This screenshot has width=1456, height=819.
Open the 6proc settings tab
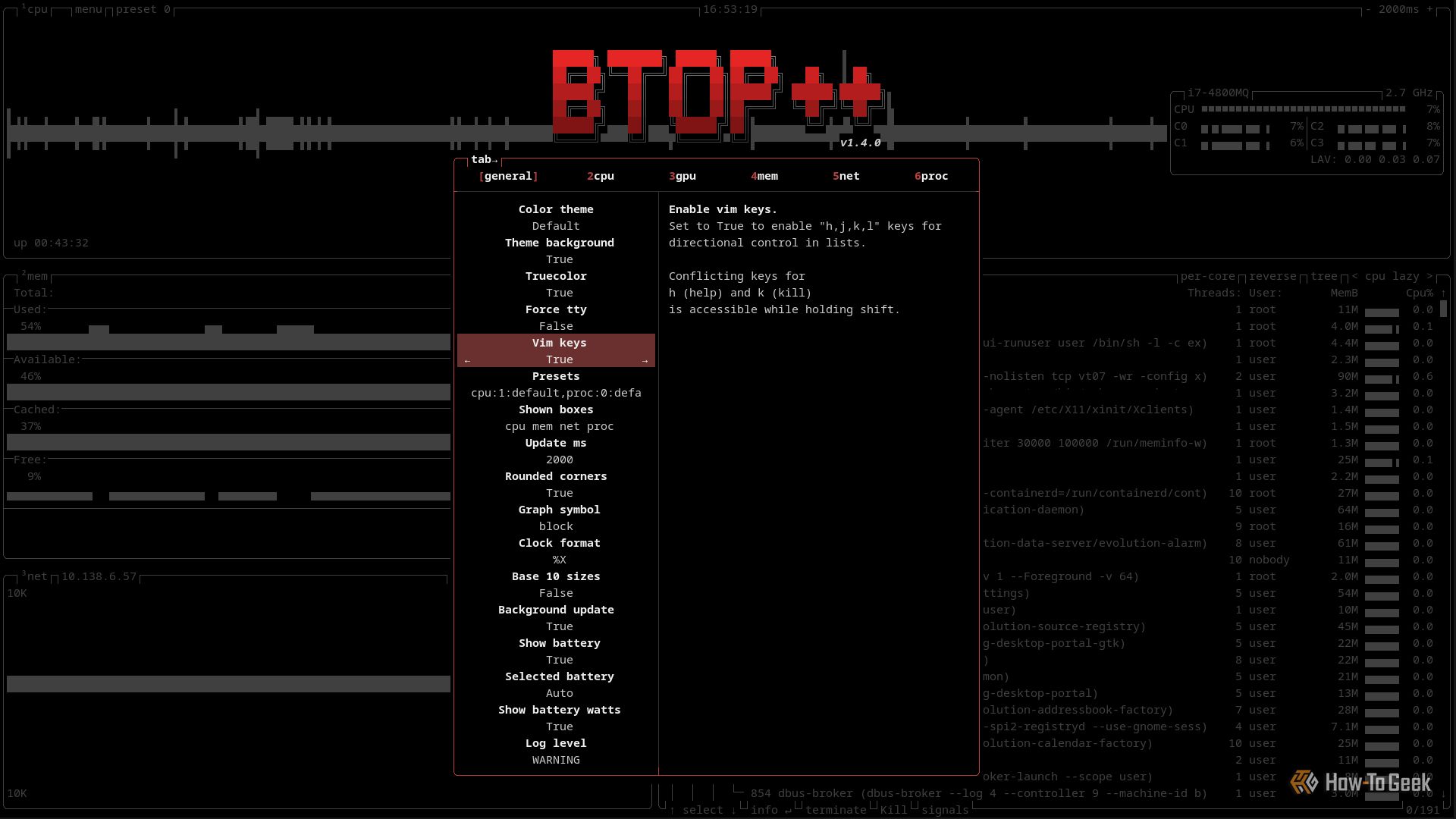coord(931,176)
